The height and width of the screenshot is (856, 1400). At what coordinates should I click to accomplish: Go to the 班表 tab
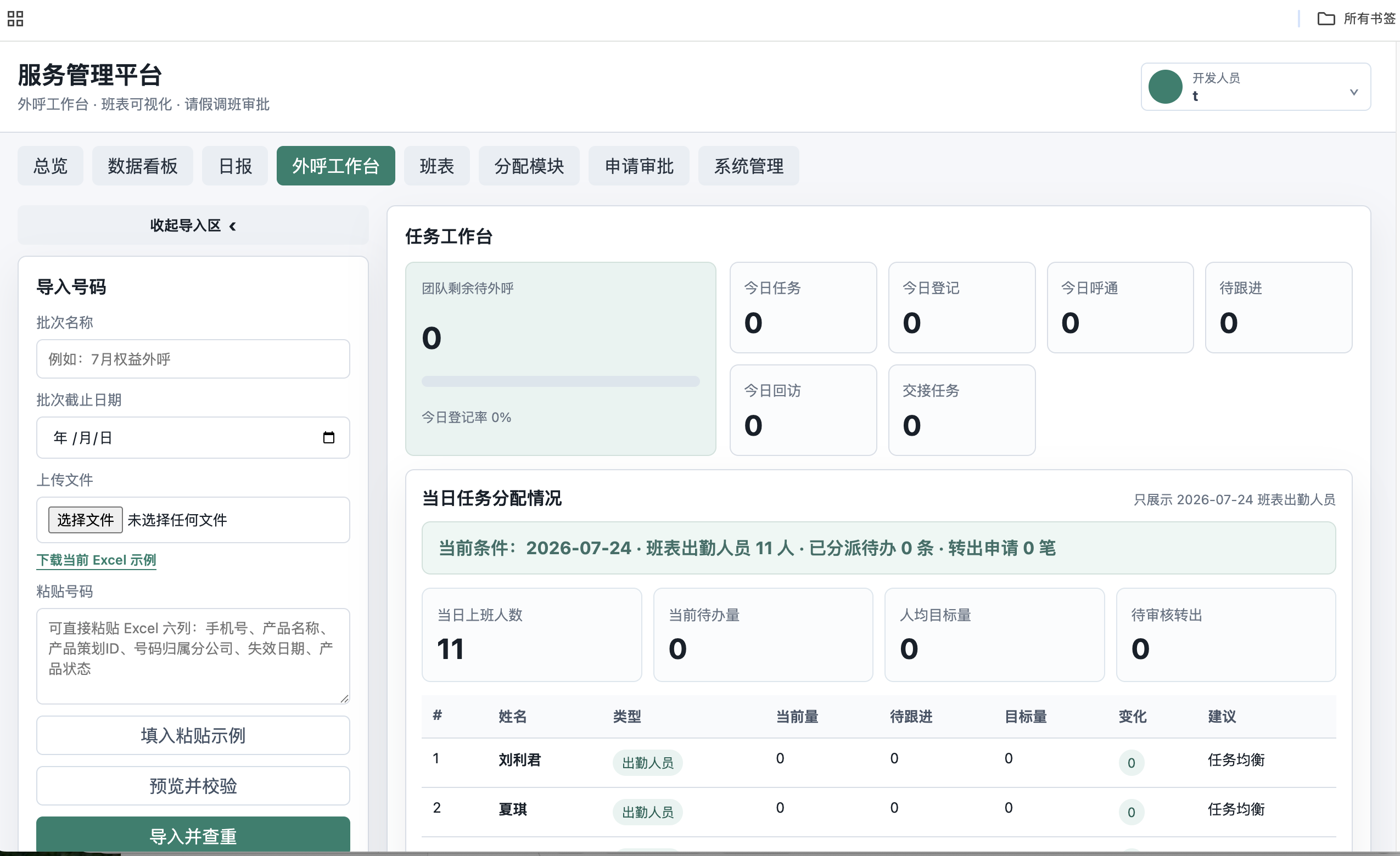coord(437,166)
